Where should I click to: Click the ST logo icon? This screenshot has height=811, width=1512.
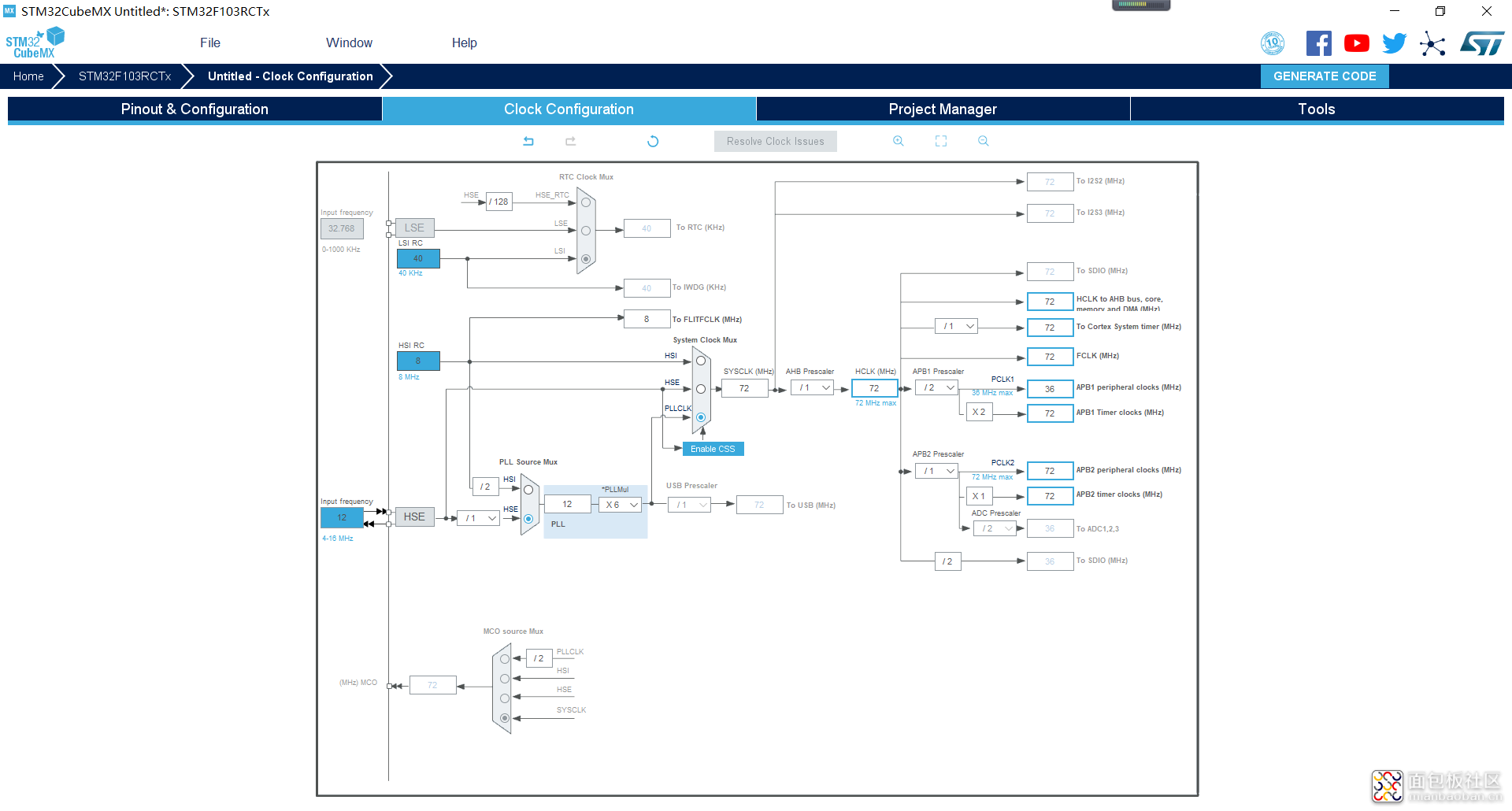[x=1482, y=43]
